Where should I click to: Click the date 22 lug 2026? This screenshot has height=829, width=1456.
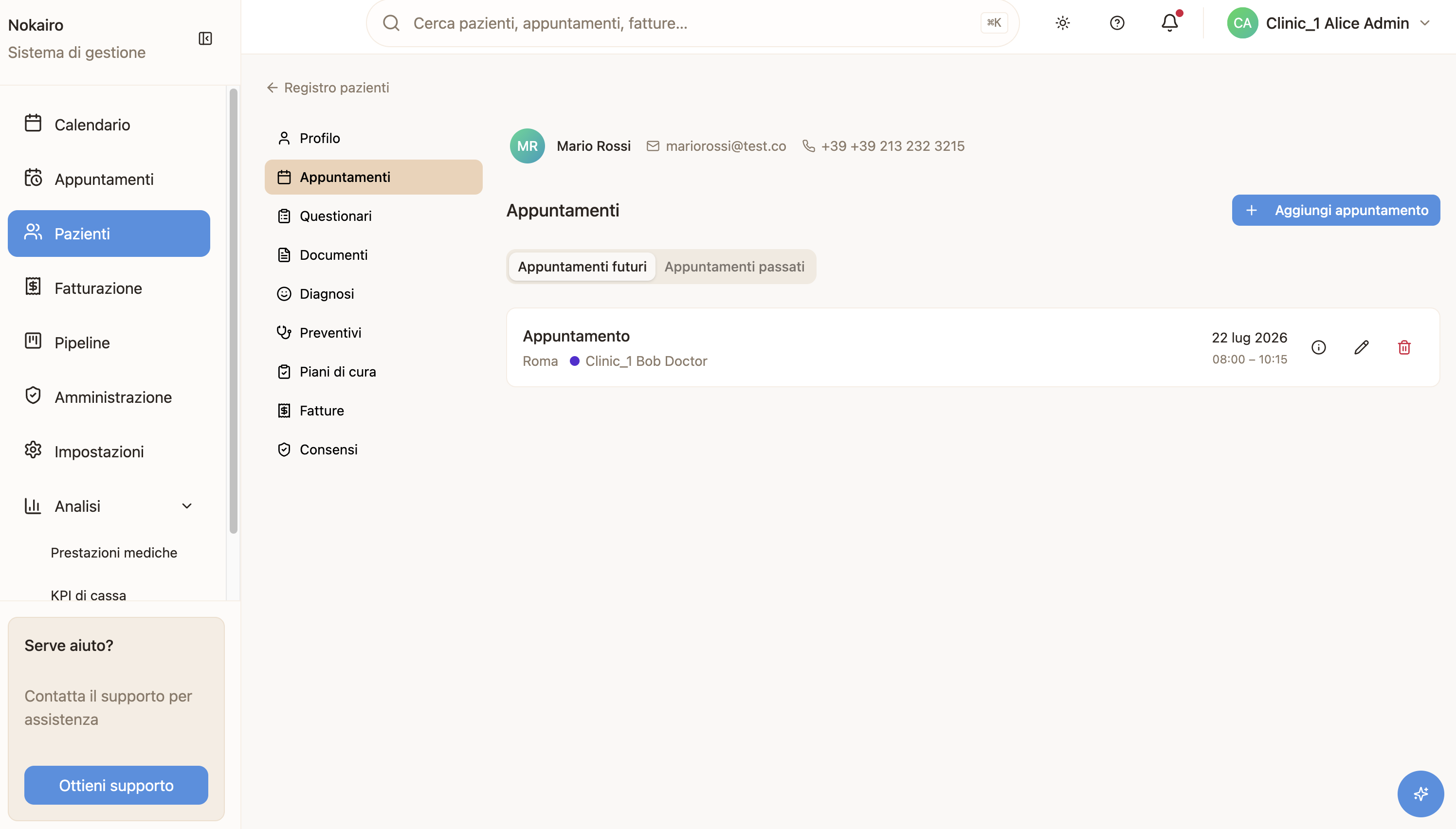point(1249,338)
